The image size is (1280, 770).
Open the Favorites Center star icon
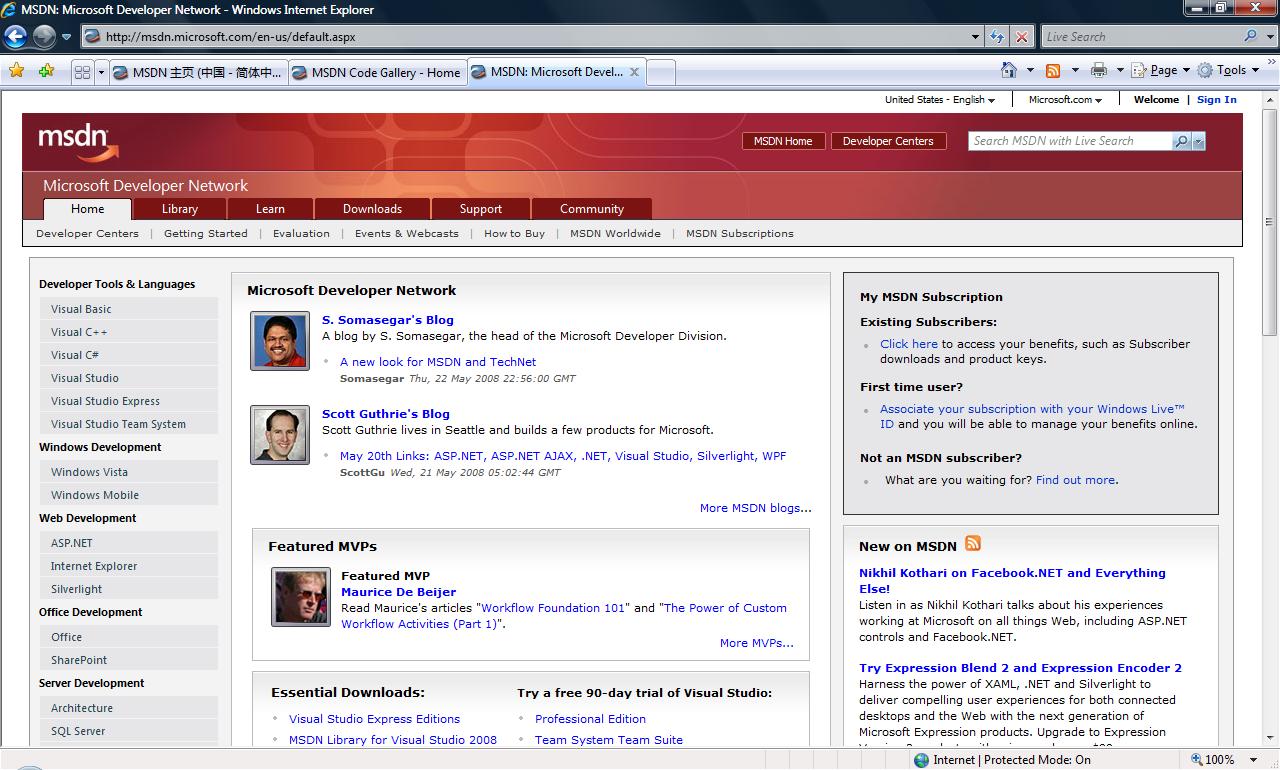16,71
